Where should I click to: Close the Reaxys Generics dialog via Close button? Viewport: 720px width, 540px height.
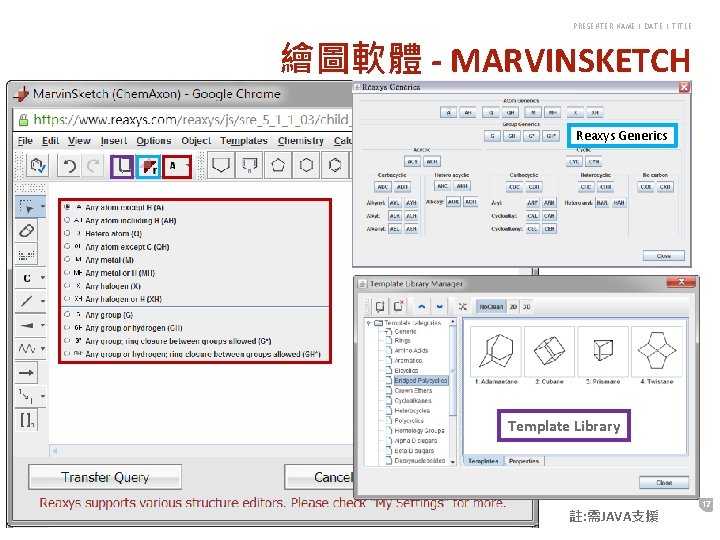point(664,256)
